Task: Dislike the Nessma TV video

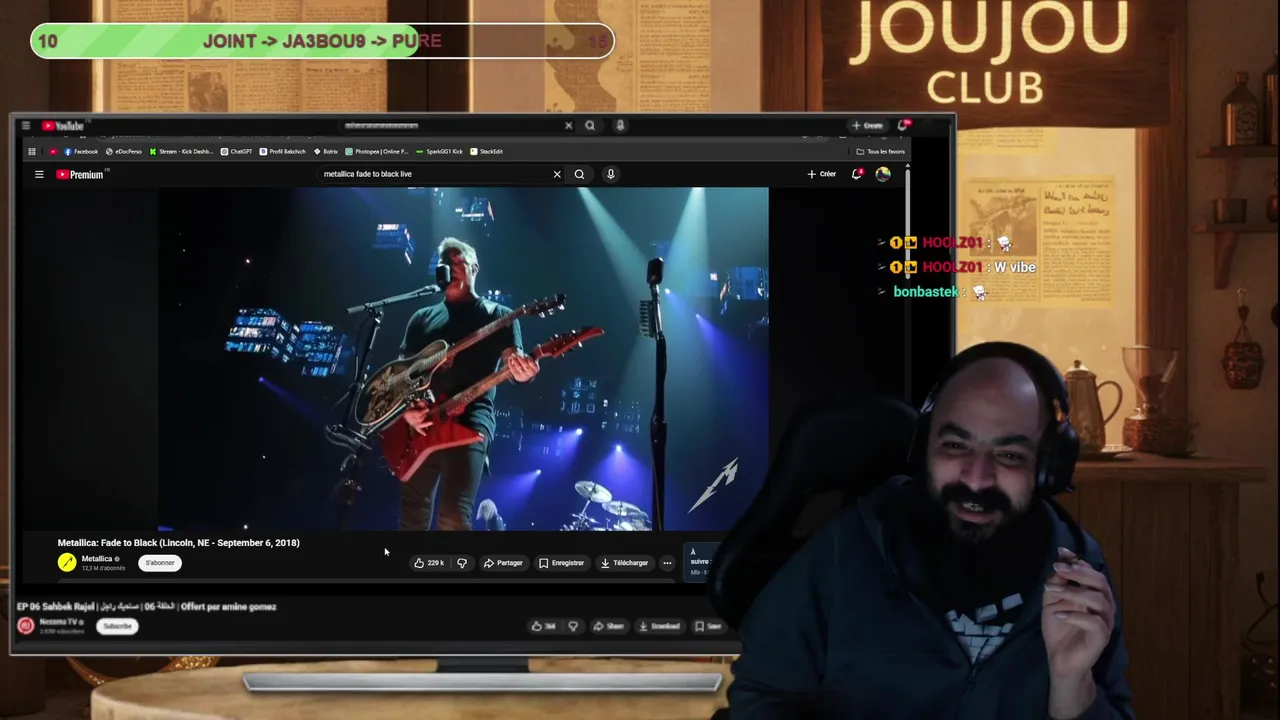Action: (573, 626)
